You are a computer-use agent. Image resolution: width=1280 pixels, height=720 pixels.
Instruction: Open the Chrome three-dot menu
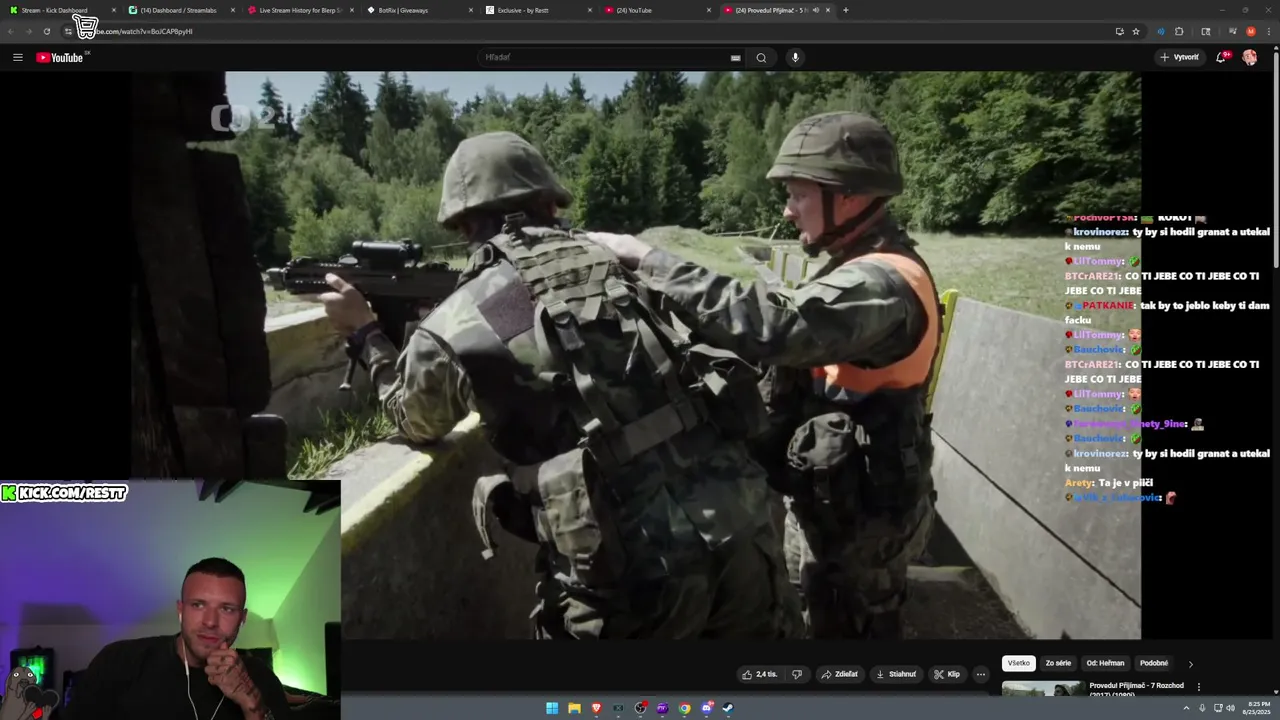coord(1268,31)
